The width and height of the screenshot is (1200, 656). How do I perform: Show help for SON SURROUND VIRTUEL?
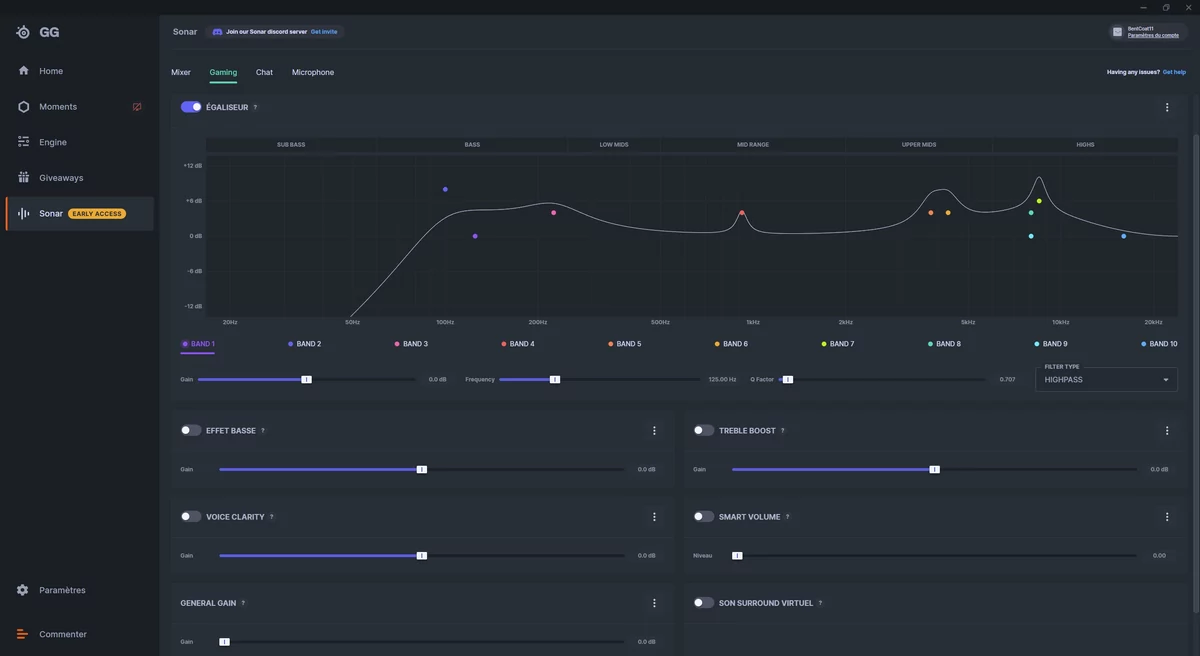(821, 603)
